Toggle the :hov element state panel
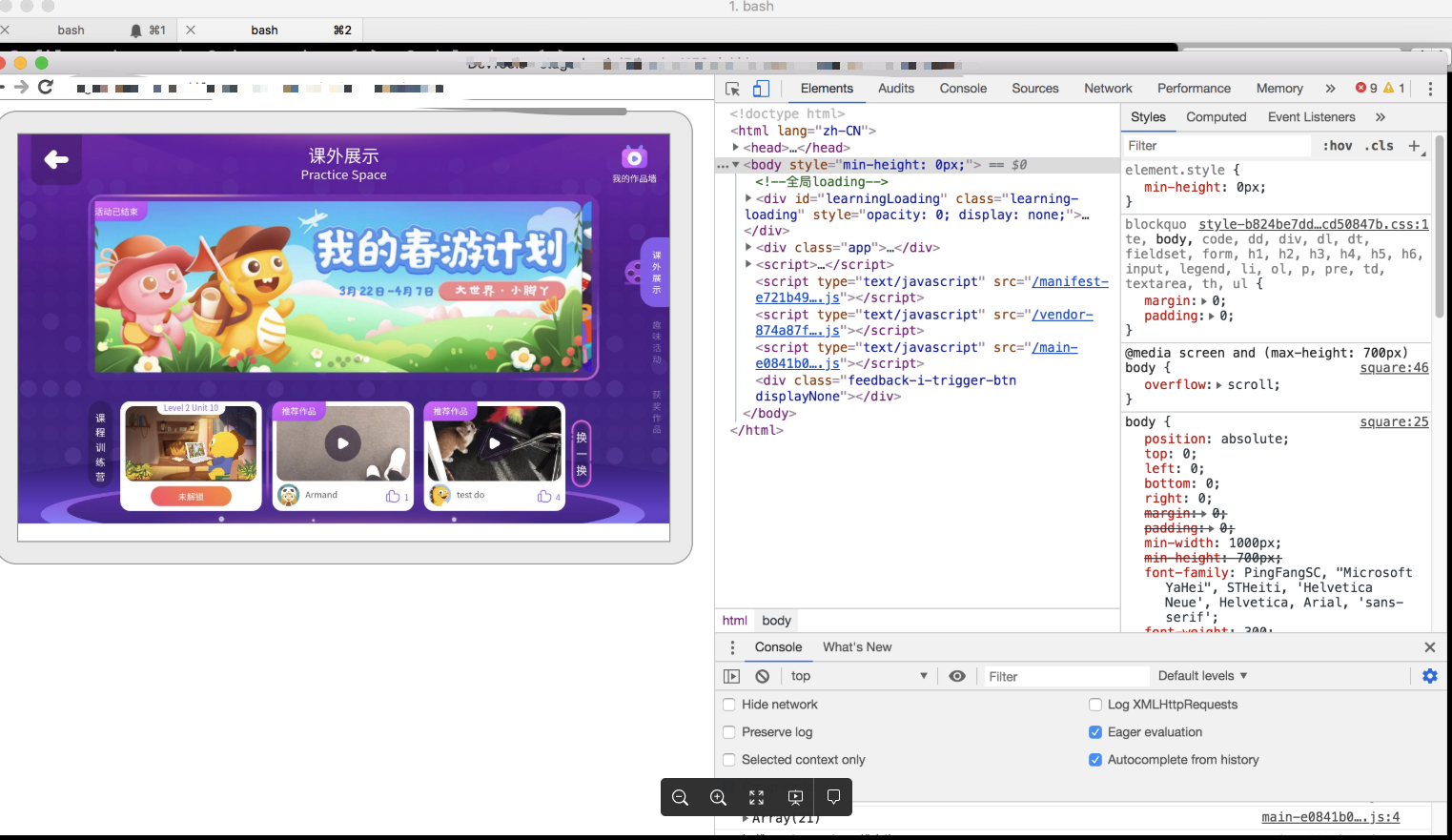1452x840 pixels. 1338,146
